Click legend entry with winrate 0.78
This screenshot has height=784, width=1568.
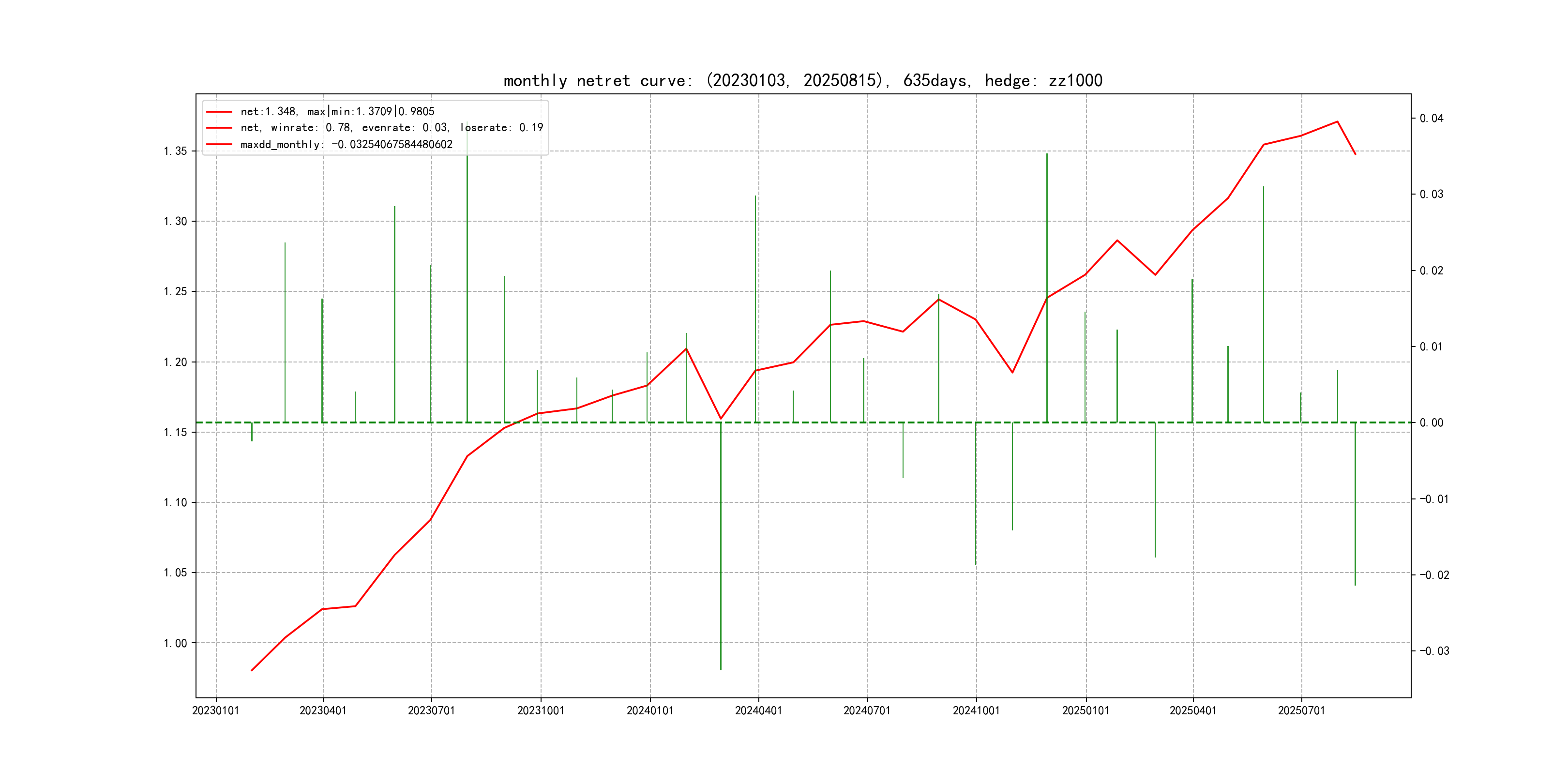[x=392, y=128]
